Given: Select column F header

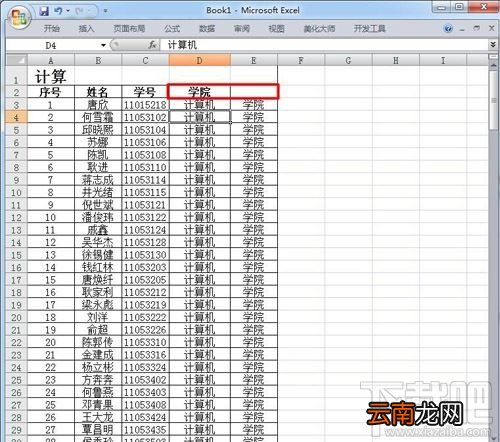Looking at the screenshot, I should (301, 60).
